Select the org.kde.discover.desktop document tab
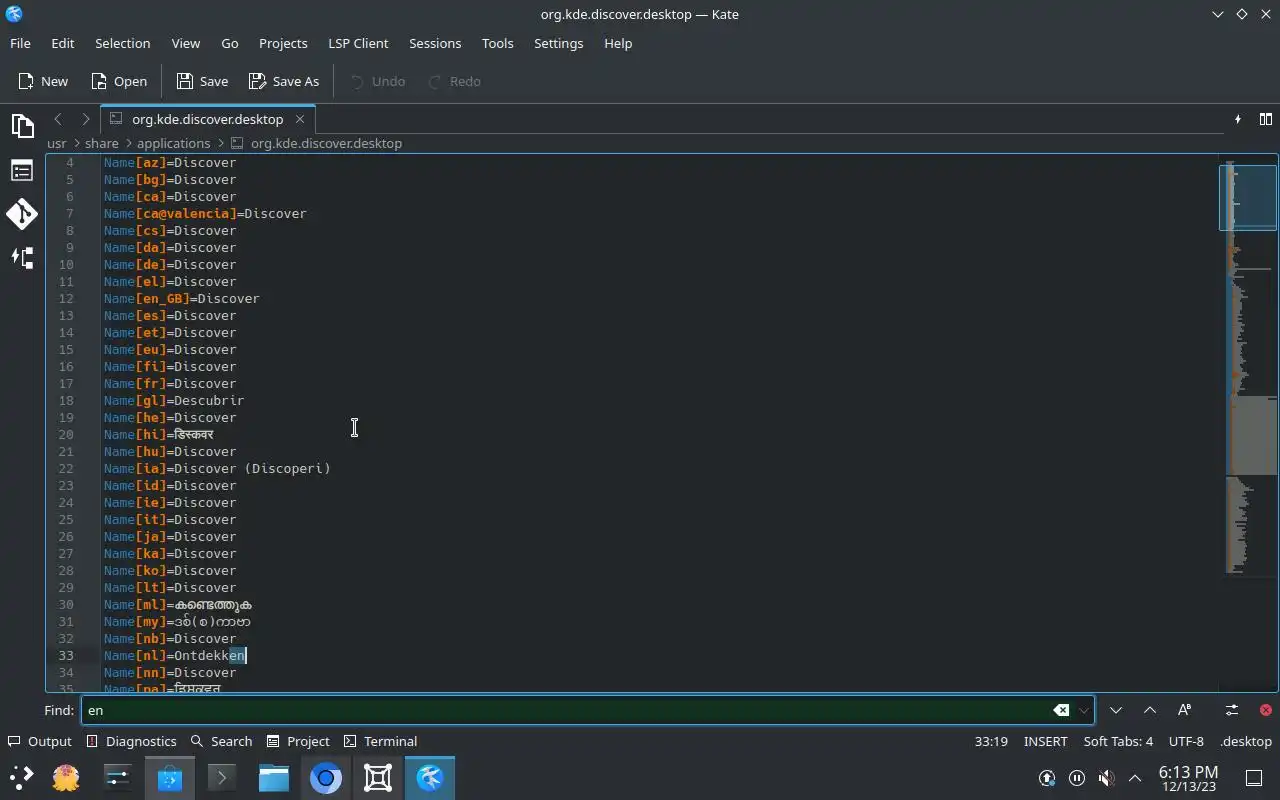Viewport: 1280px width, 800px height. (x=207, y=119)
